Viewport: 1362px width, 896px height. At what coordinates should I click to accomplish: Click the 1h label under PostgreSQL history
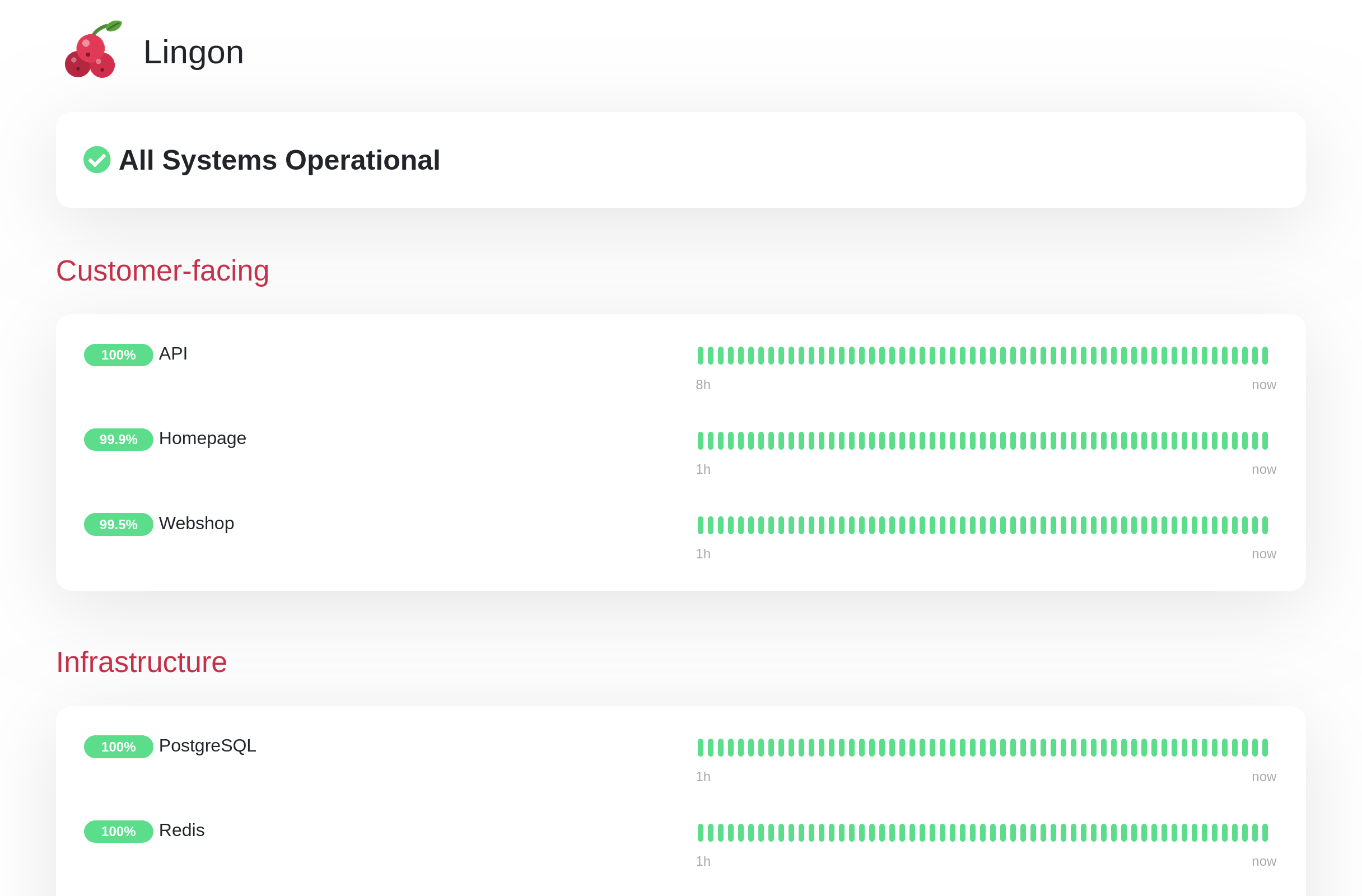point(703,776)
